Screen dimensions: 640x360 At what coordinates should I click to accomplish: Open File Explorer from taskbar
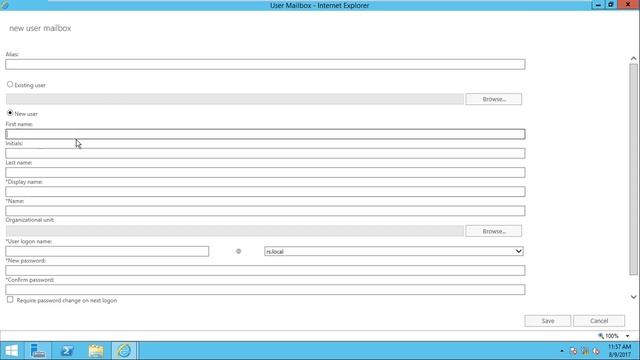[96, 351]
